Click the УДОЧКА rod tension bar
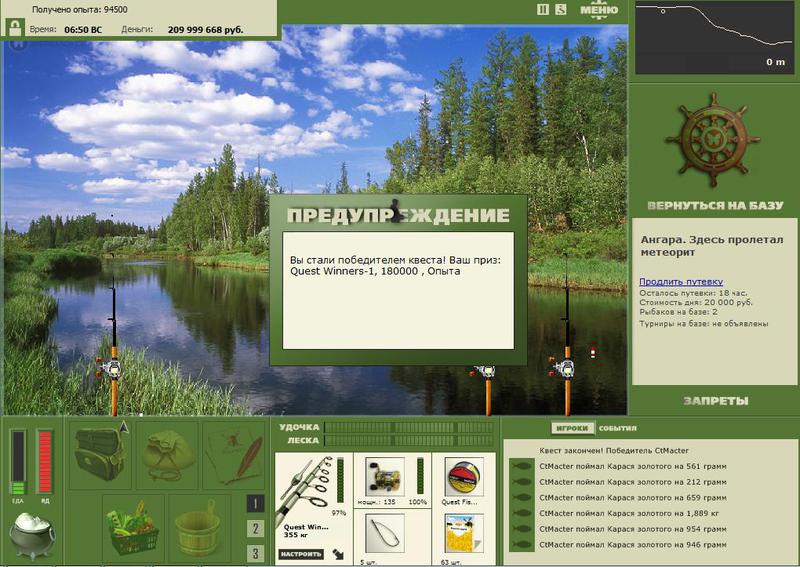 (x=409, y=427)
